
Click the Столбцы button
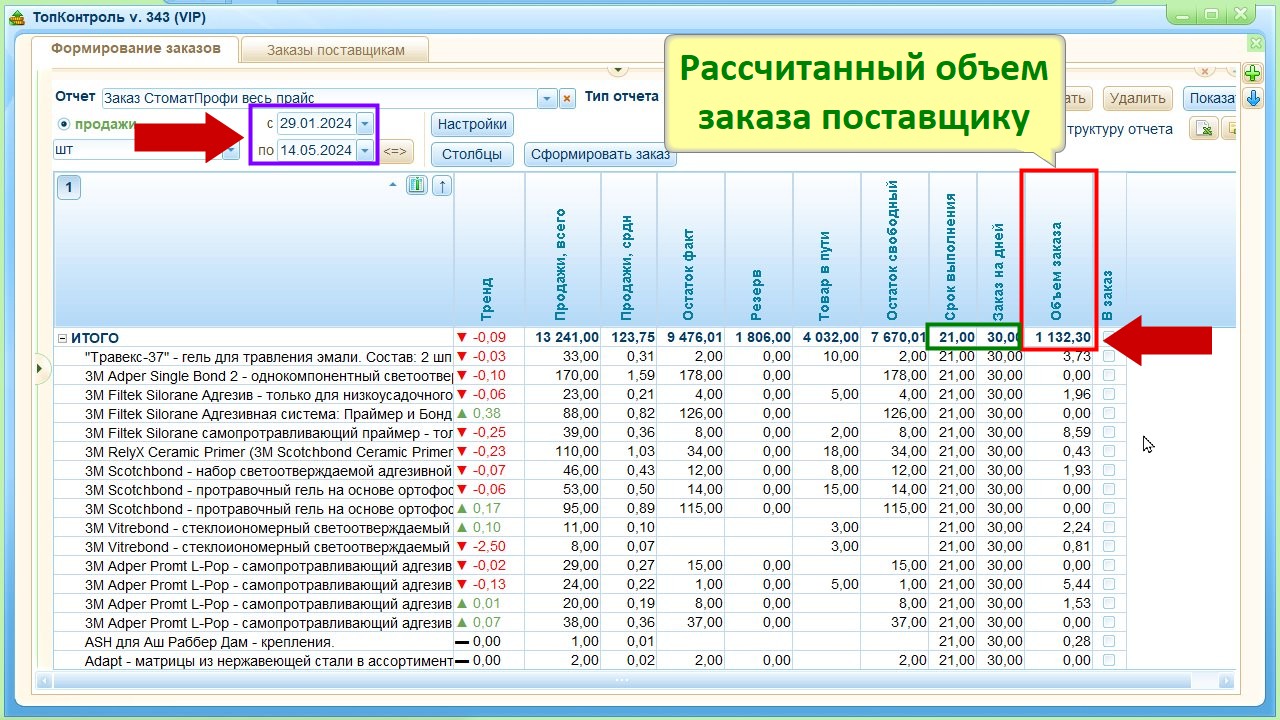pyautogui.click(x=472, y=154)
